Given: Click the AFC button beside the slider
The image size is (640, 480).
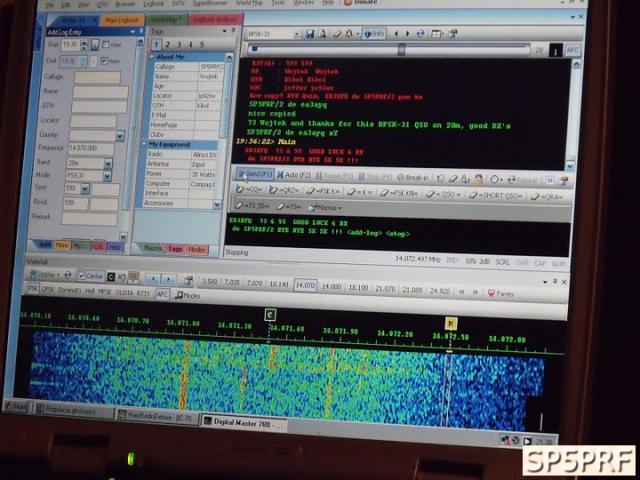Looking at the screenshot, I should (x=570, y=48).
